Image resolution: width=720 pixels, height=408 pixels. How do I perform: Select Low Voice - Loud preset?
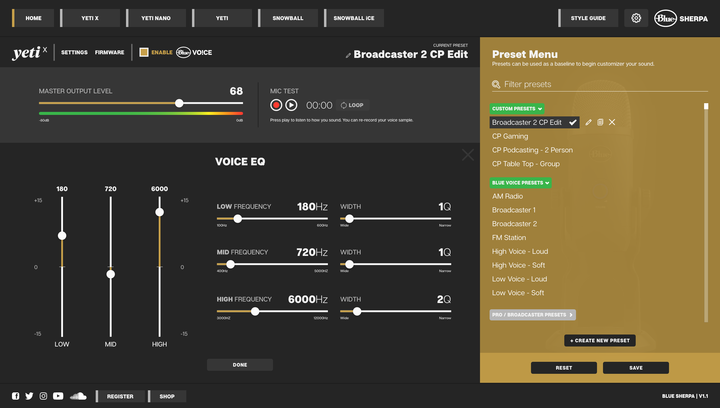click(x=519, y=279)
